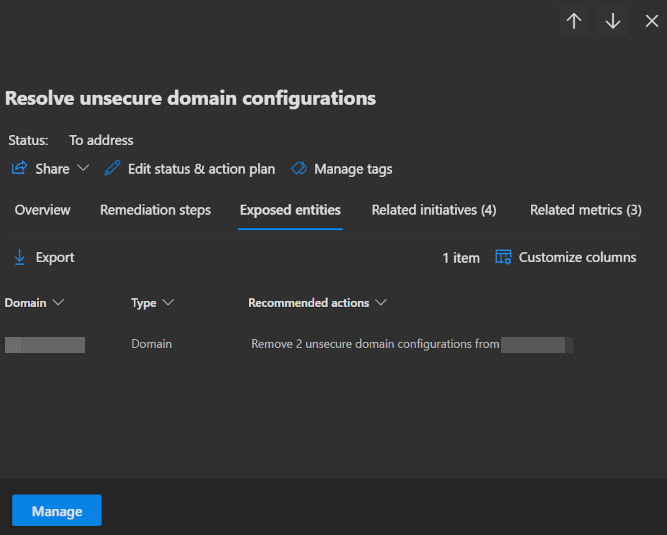View the Related metrics (3) tab
Viewport: 667px width, 535px height.
click(585, 210)
